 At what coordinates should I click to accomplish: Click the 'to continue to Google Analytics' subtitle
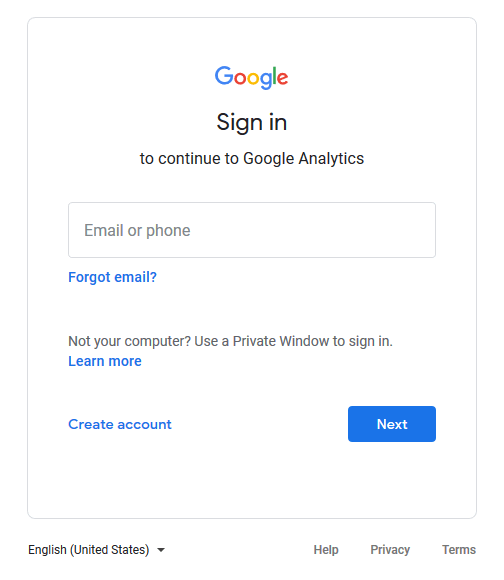click(251, 159)
